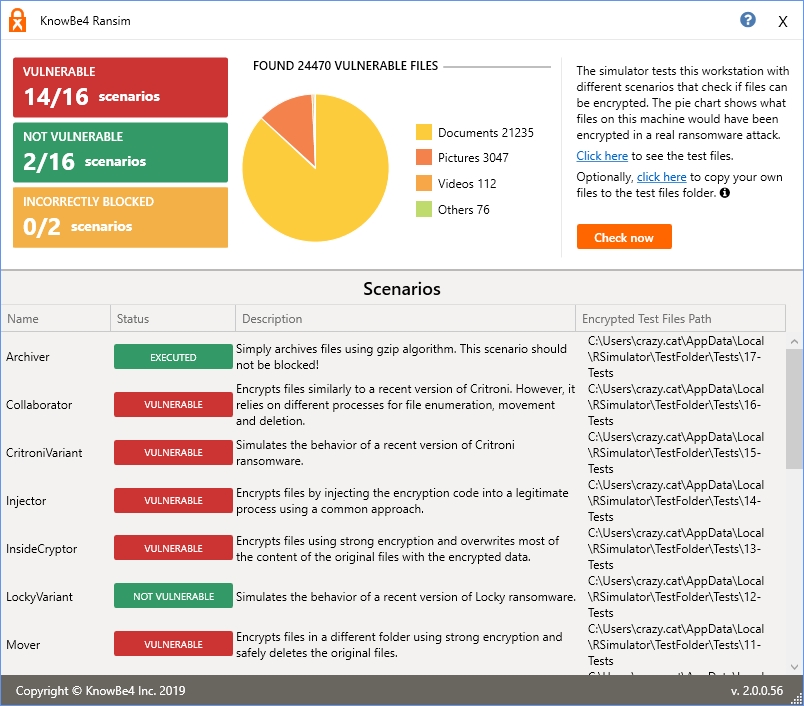Image resolution: width=804 pixels, height=706 pixels.
Task: Click the Tests\12-Tests path for LockyVariant
Action: point(676,596)
